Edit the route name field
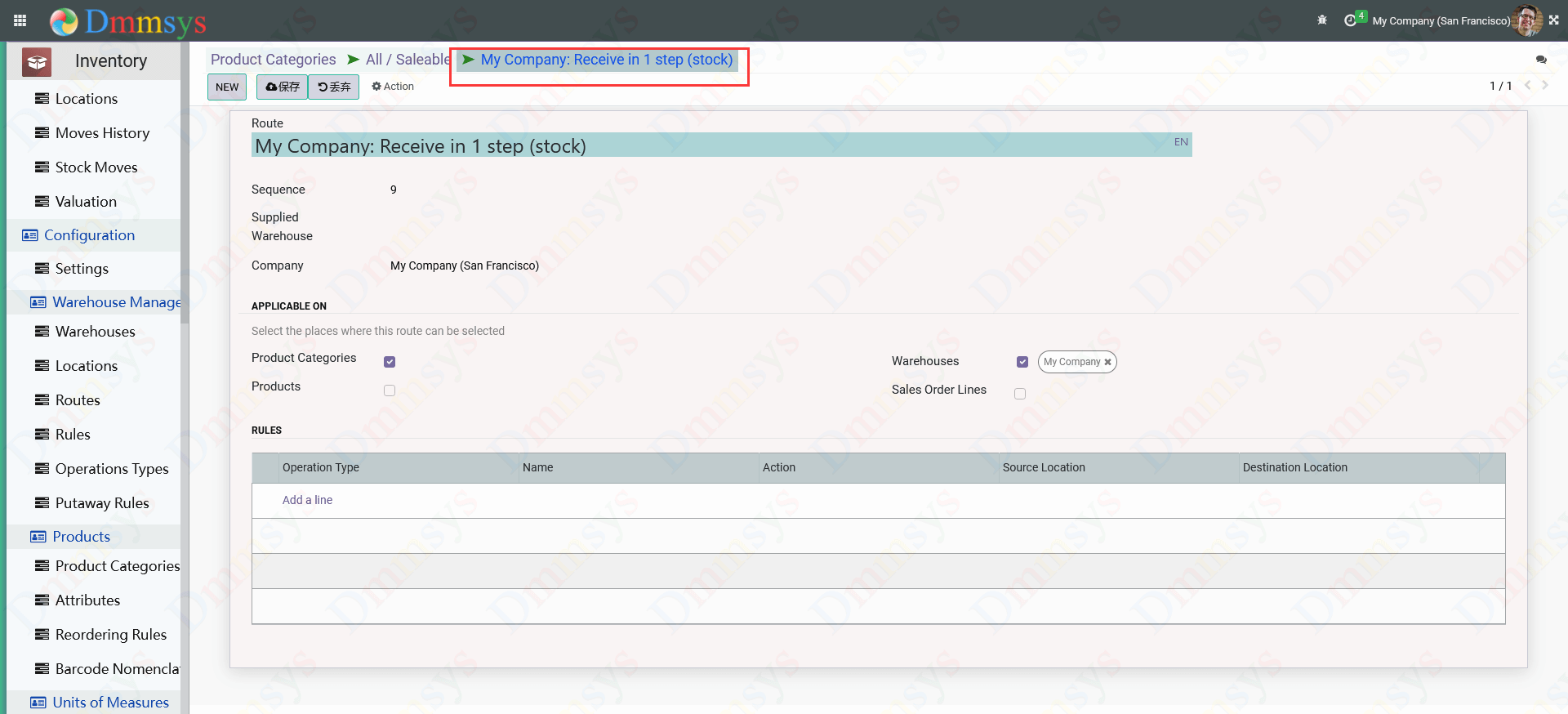The height and width of the screenshot is (714, 1568). click(721, 145)
